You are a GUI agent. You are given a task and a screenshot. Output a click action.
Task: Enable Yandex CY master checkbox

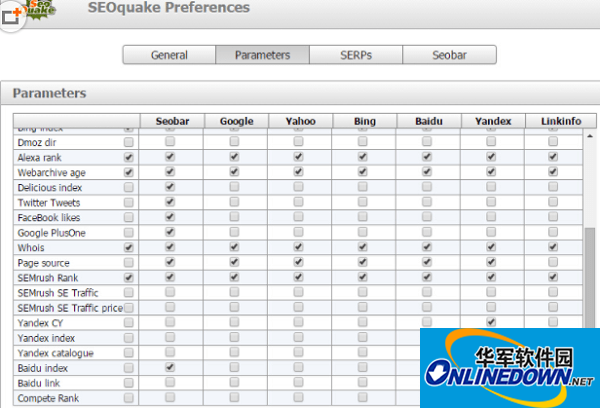point(129,323)
